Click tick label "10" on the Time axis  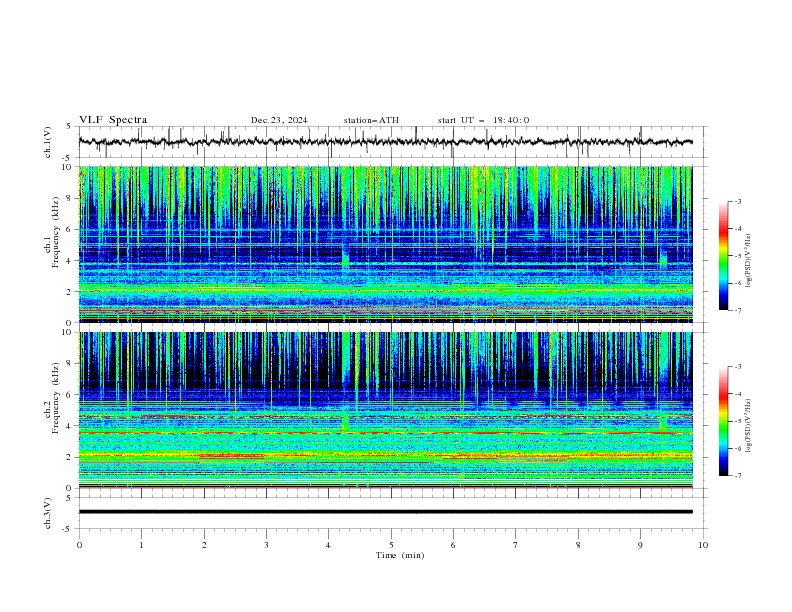click(x=703, y=545)
